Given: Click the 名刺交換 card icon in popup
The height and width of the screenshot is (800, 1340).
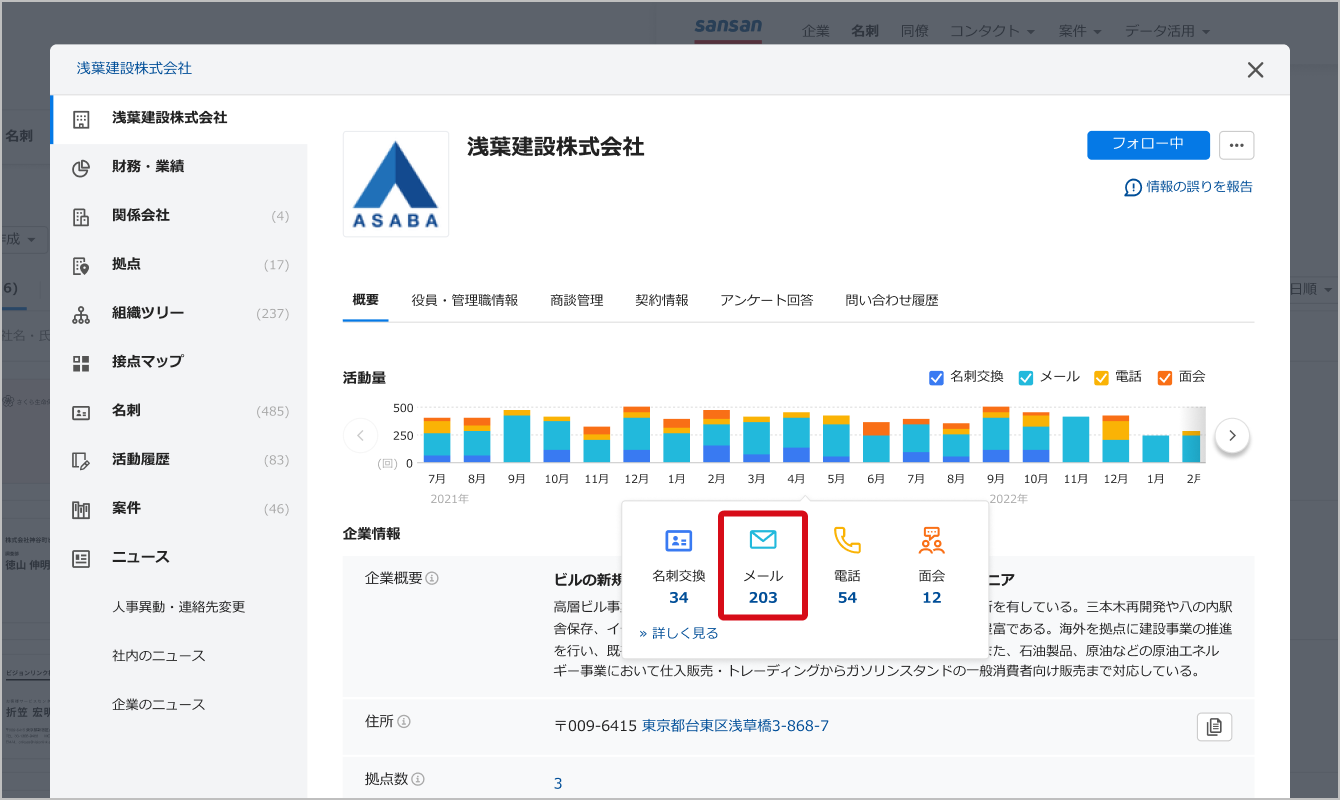Looking at the screenshot, I should tap(679, 541).
